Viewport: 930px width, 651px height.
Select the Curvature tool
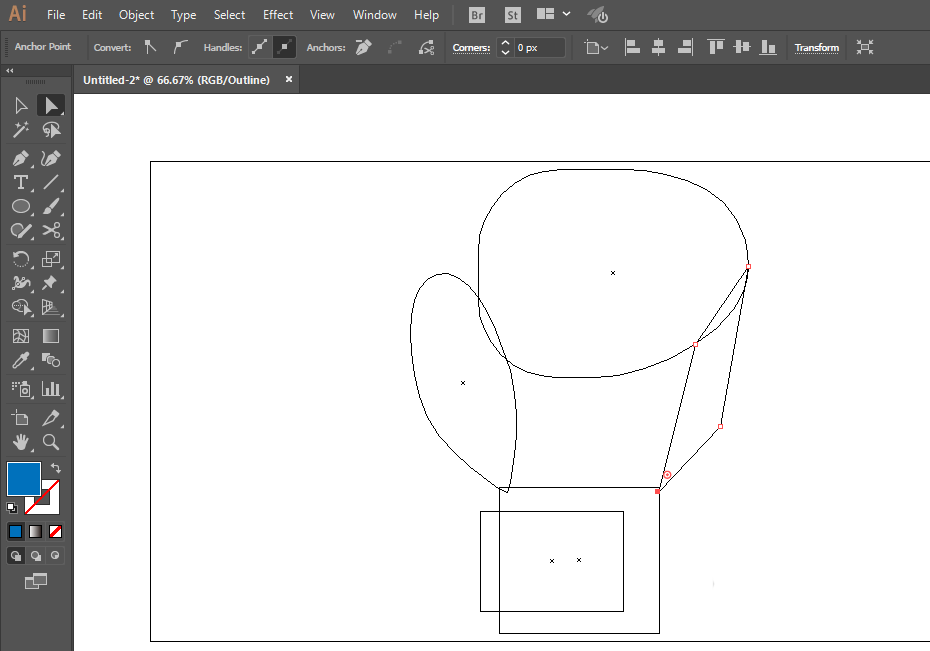point(51,159)
